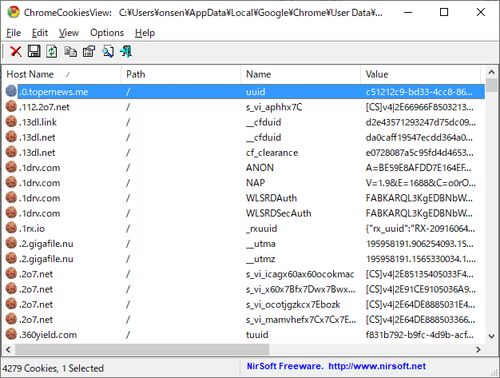Viewport: 500px width, 378px height.
Task: Open the File menu
Action: coord(14,33)
